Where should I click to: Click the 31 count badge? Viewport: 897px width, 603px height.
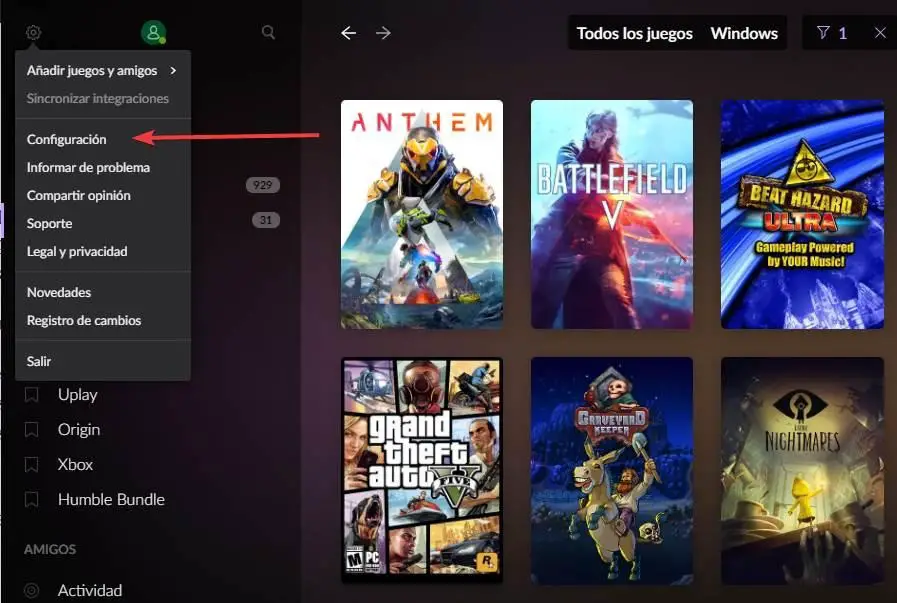[266, 220]
